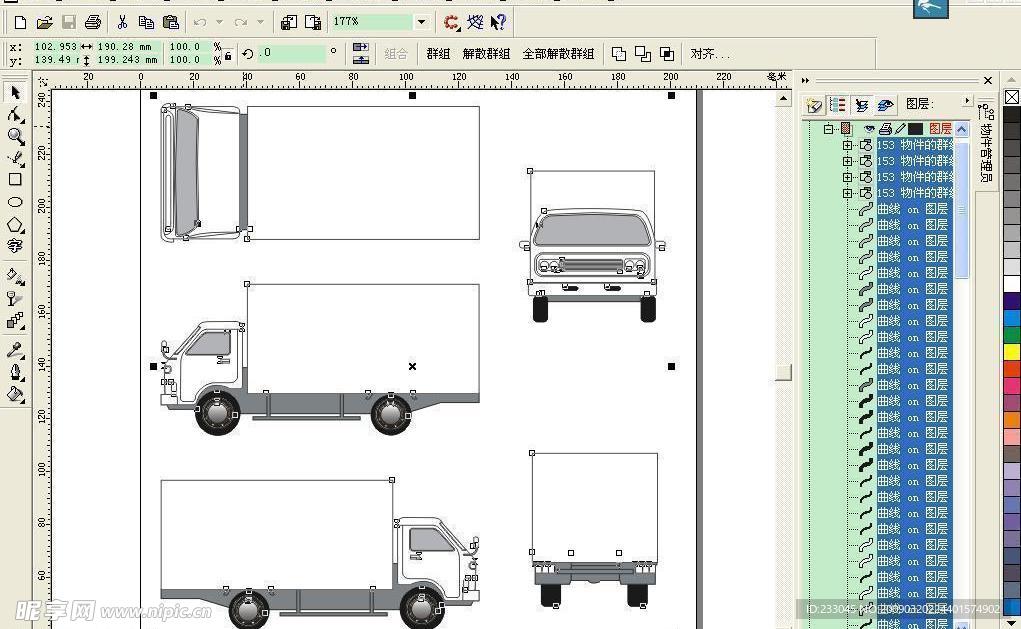The width and height of the screenshot is (1021, 629).
Task: Click the Mirror horizontally button
Action: pyautogui.click(x=361, y=48)
